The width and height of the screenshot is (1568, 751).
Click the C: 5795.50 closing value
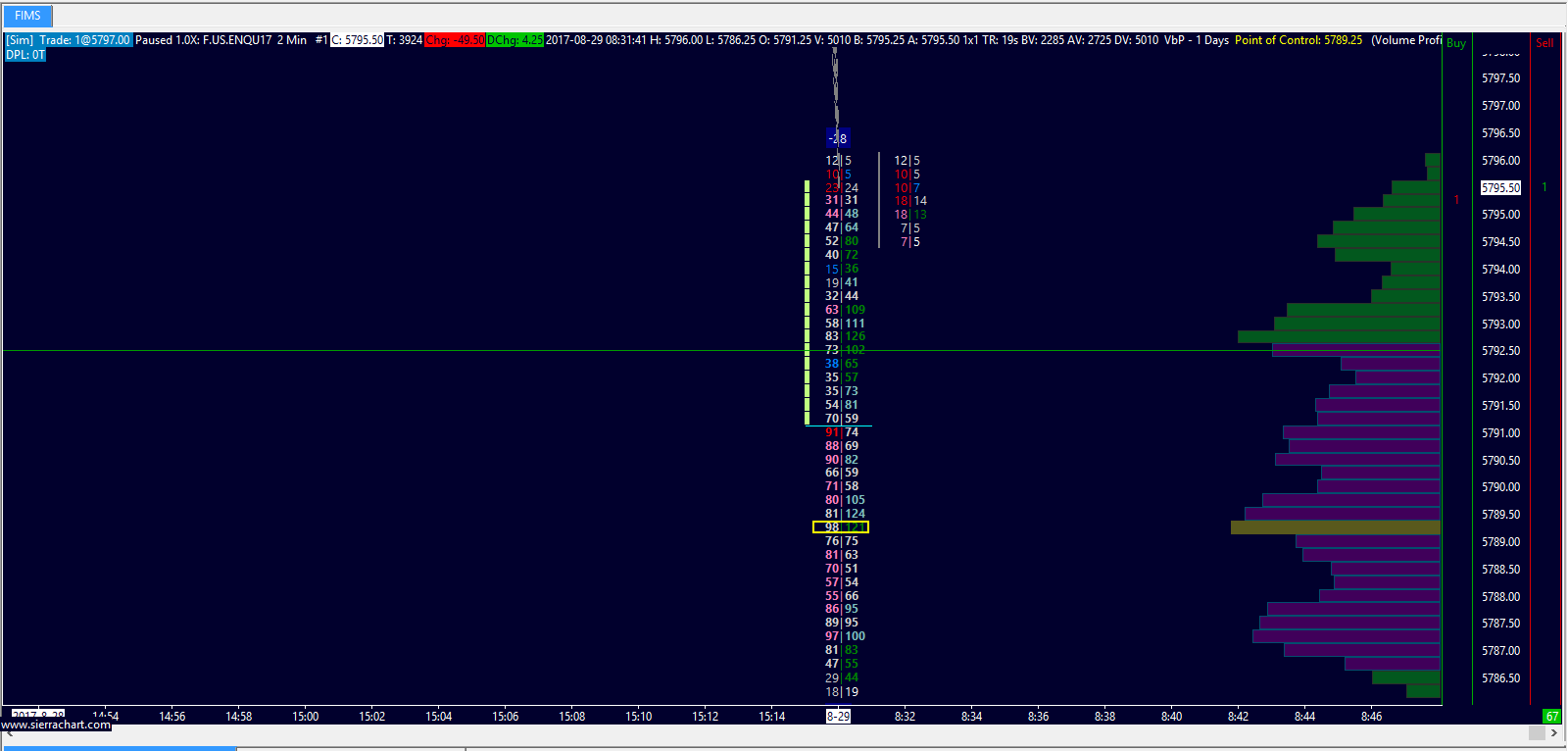357,40
